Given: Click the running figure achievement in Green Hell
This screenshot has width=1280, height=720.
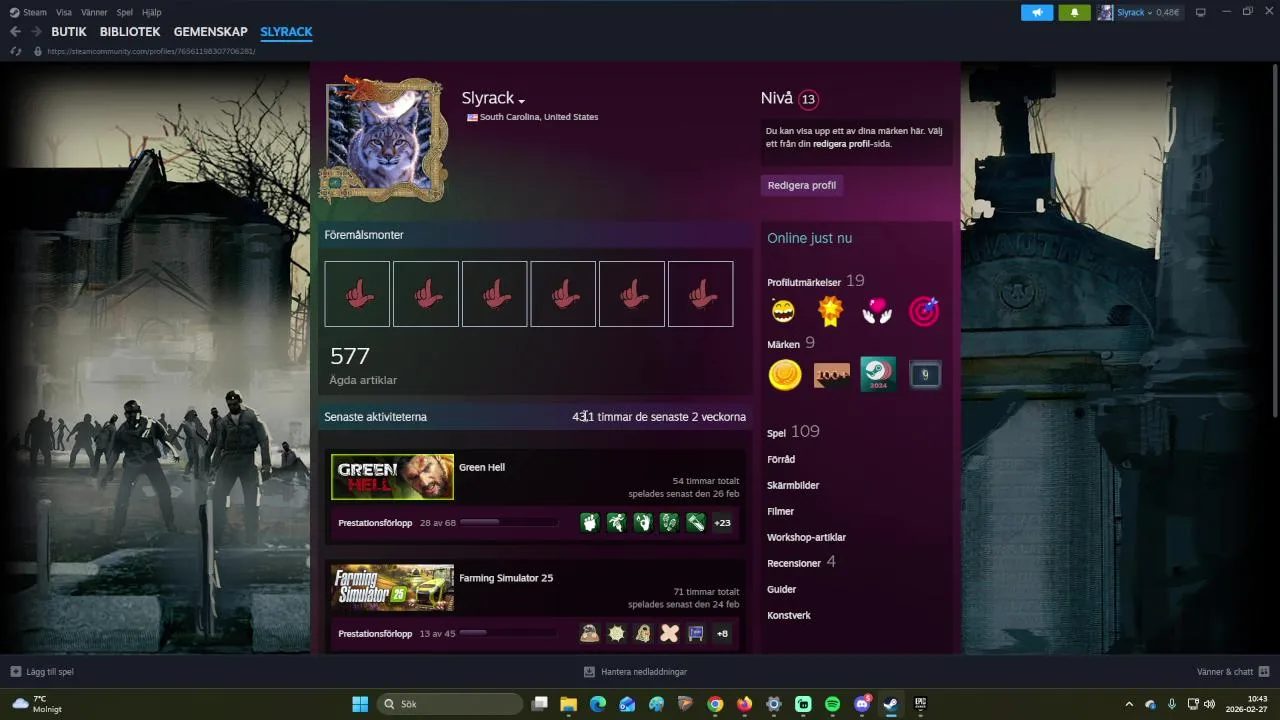Looking at the screenshot, I should tap(617, 522).
